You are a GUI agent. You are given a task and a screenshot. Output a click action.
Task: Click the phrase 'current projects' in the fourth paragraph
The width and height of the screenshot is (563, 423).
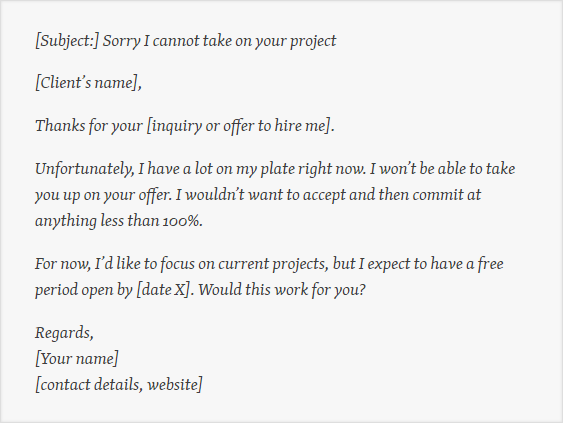271,264
